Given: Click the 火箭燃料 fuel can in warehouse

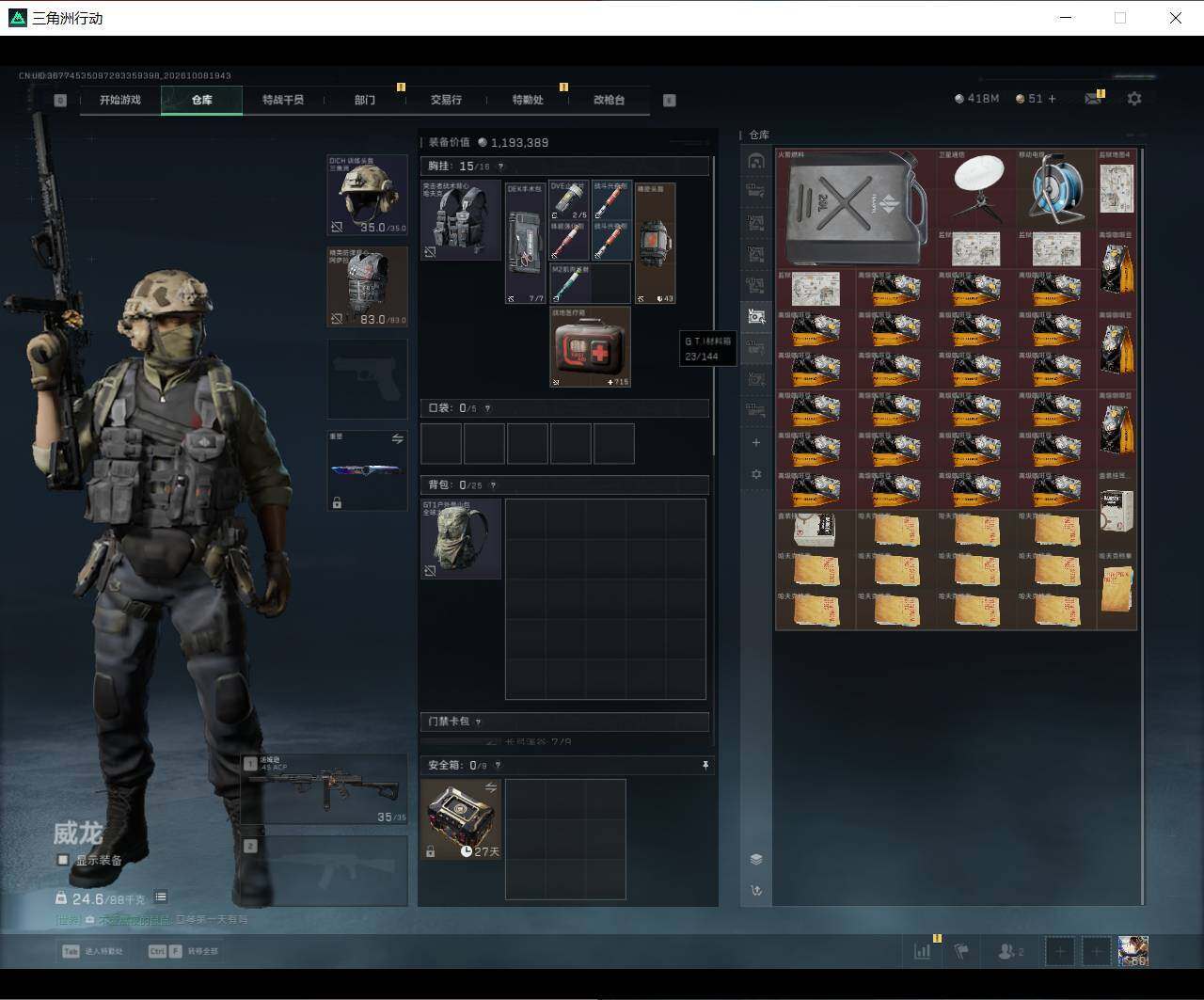Looking at the screenshot, I should [856, 209].
